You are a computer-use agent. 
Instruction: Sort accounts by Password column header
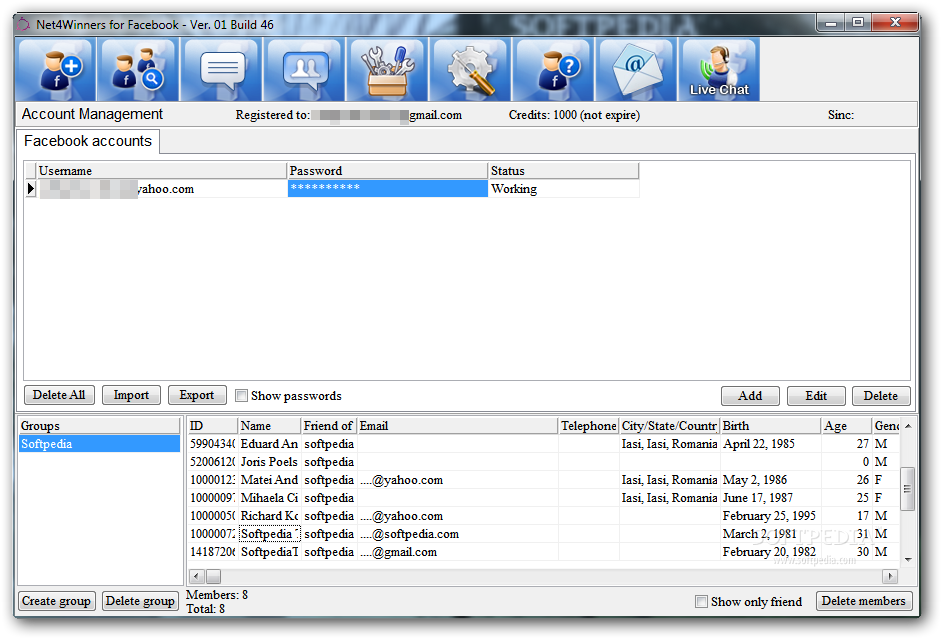coord(387,171)
